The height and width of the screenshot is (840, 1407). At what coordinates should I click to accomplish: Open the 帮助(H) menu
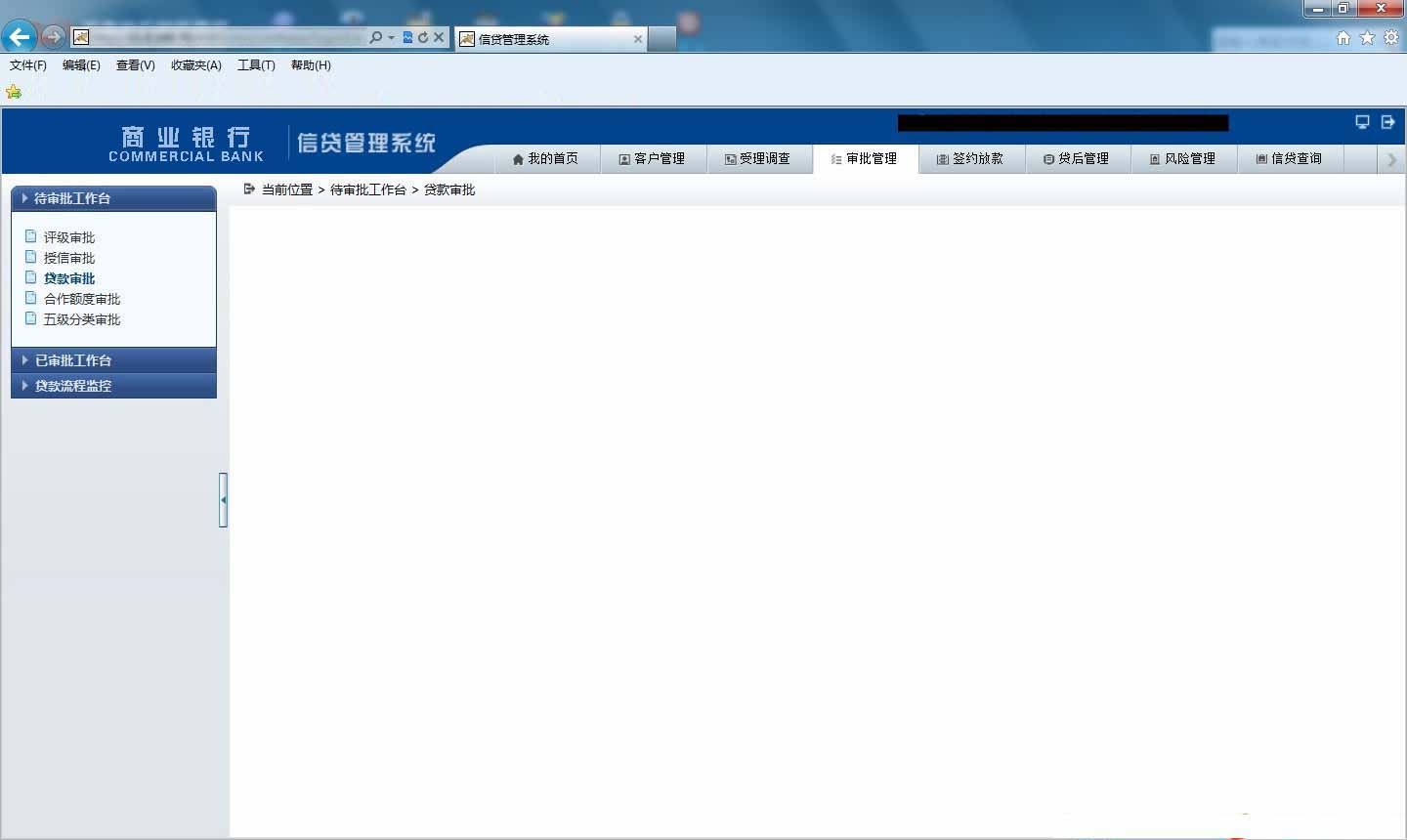coord(311,65)
